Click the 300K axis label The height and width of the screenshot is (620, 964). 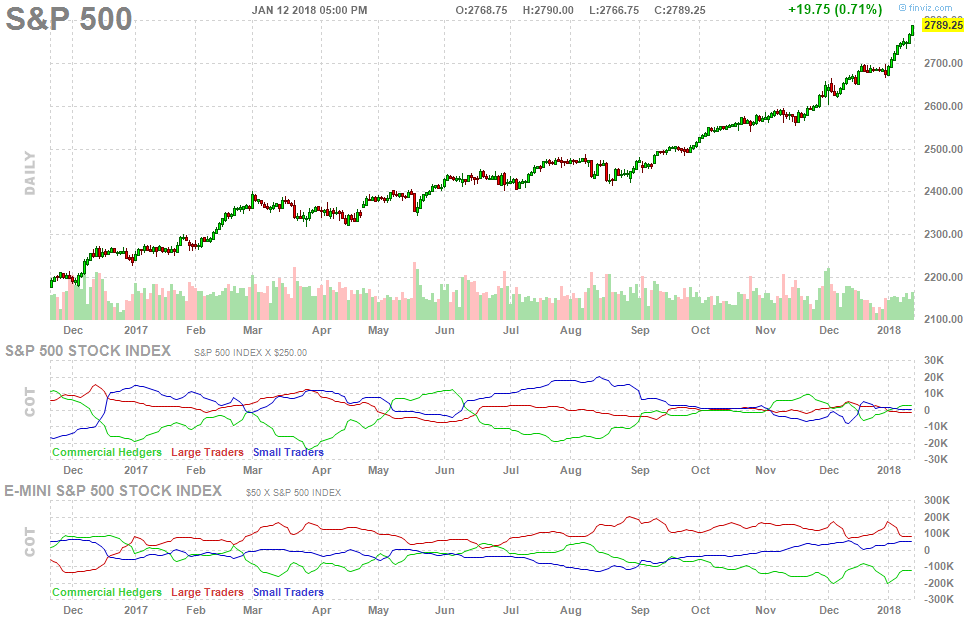[x=937, y=501]
